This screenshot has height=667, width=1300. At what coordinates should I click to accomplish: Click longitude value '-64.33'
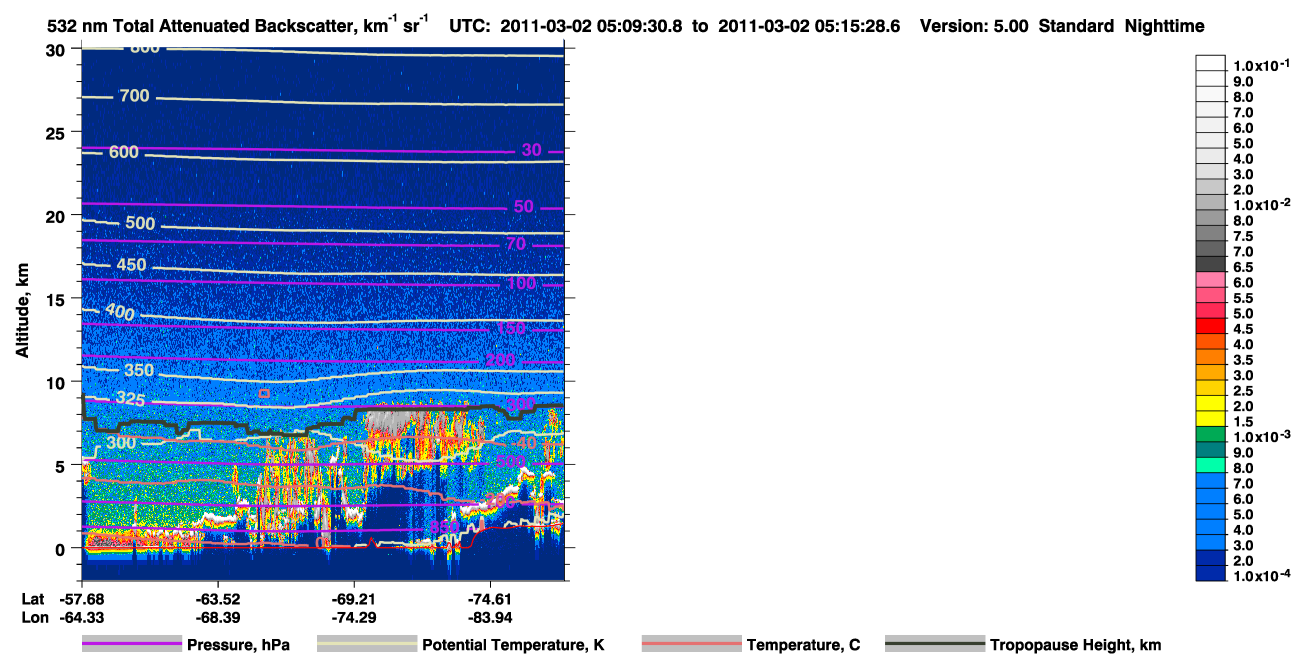(x=81, y=618)
